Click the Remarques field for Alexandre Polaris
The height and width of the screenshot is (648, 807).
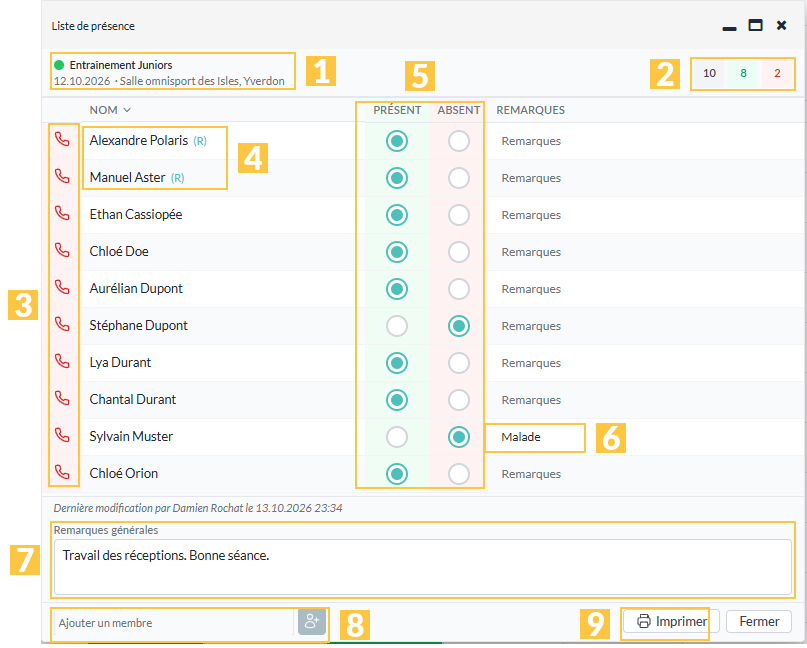point(531,141)
